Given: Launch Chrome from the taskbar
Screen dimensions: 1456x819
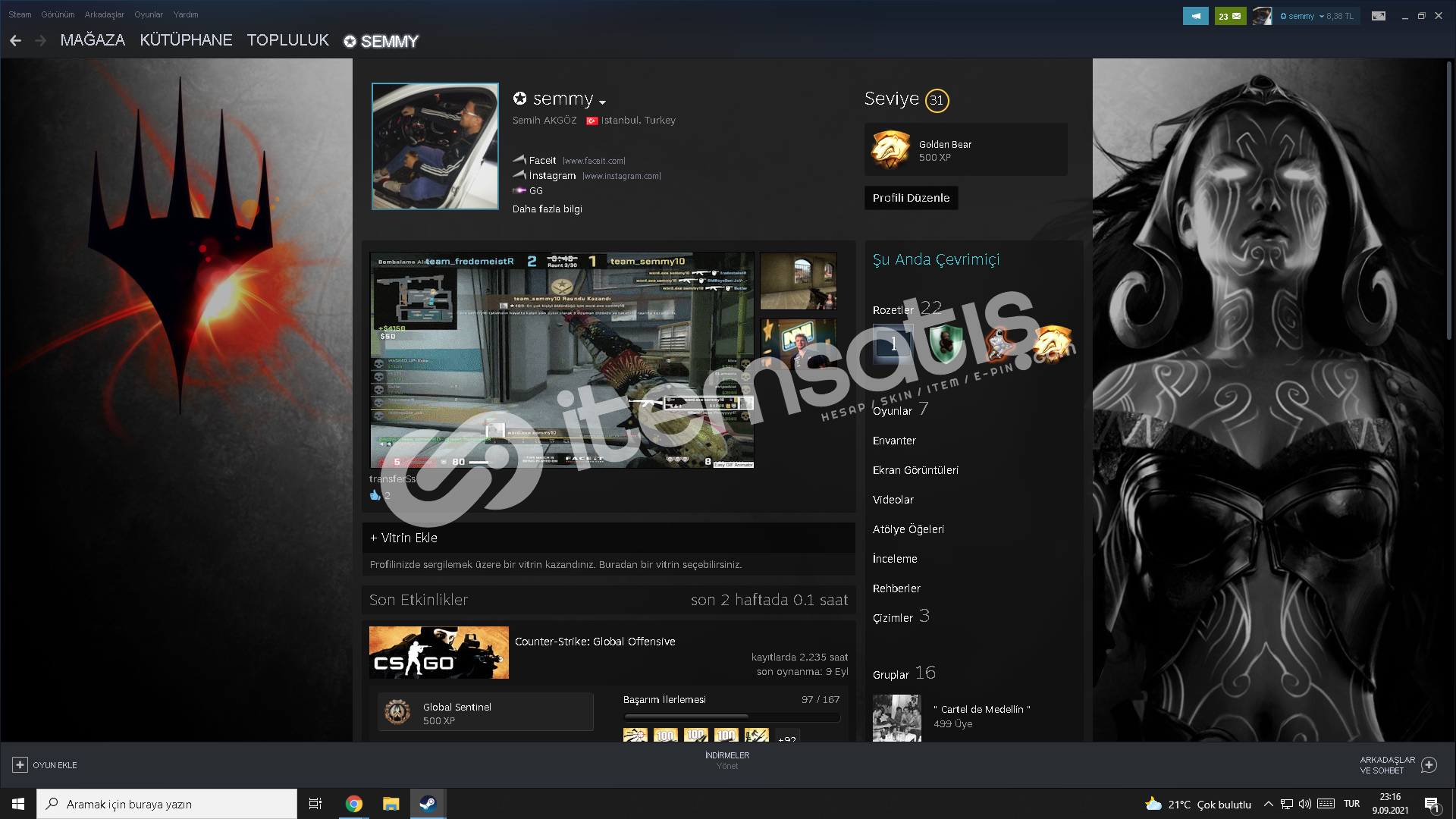Looking at the screenshot, I should pos(353,804).
